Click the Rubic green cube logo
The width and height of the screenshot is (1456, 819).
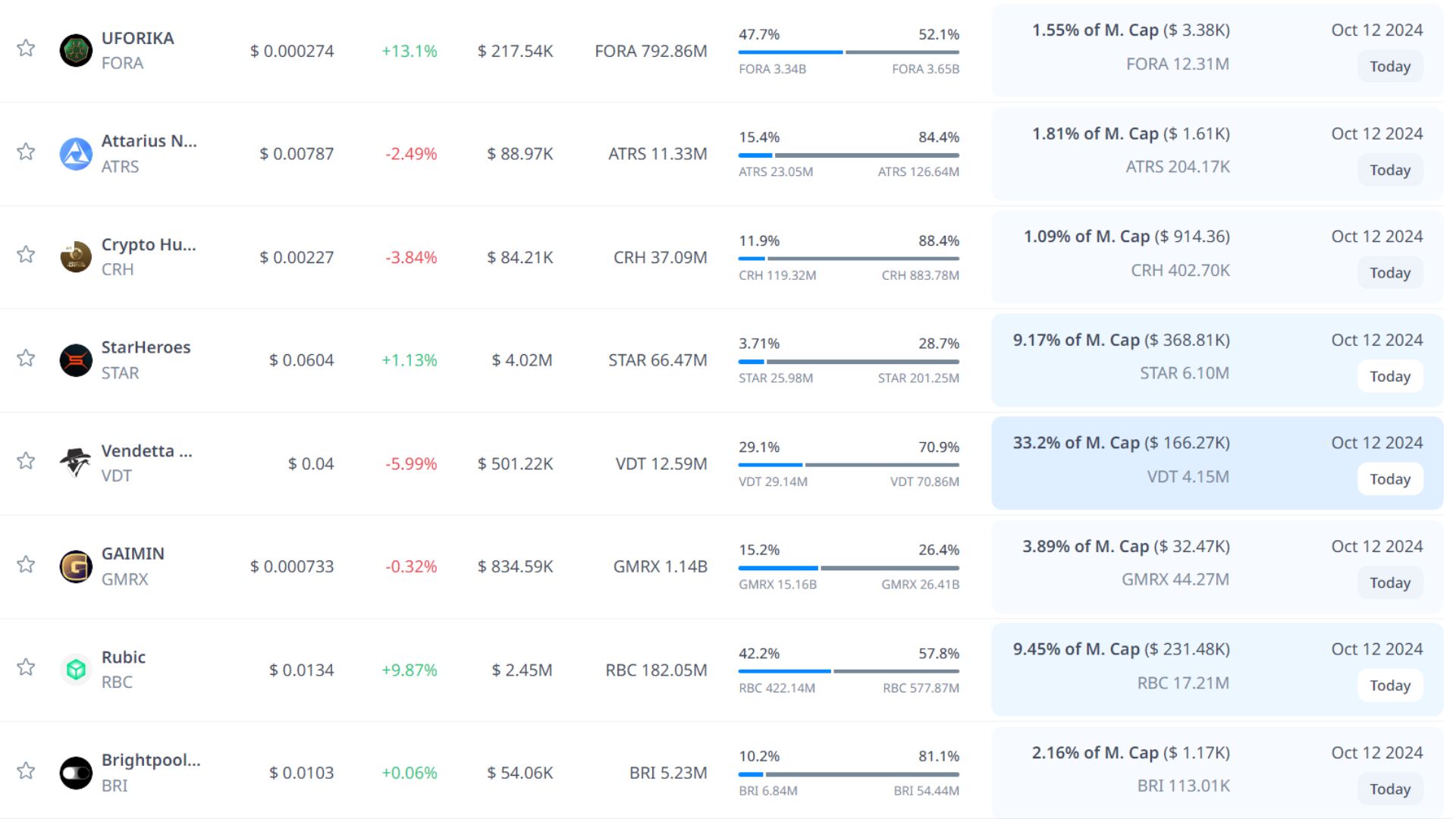[x=76, y=670]
